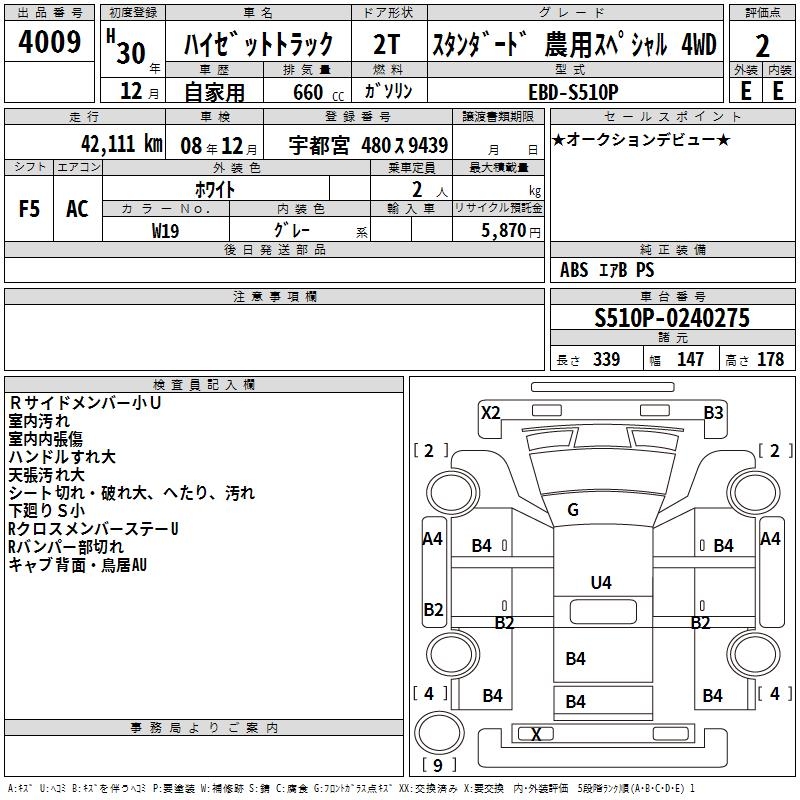
Task: Select the W19 color number
Action: coord(166,230)
